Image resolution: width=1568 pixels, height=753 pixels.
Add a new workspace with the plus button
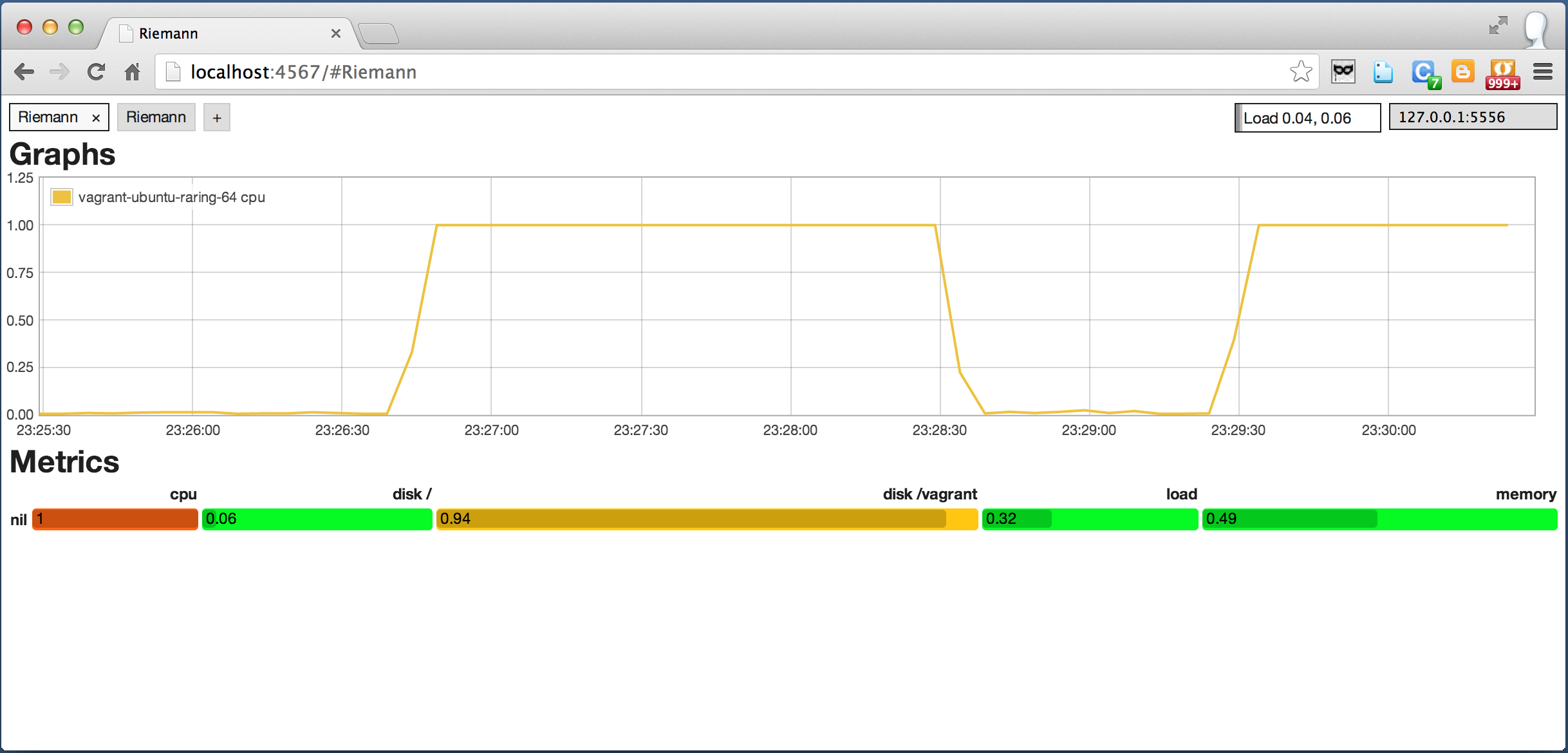point(217,117)
